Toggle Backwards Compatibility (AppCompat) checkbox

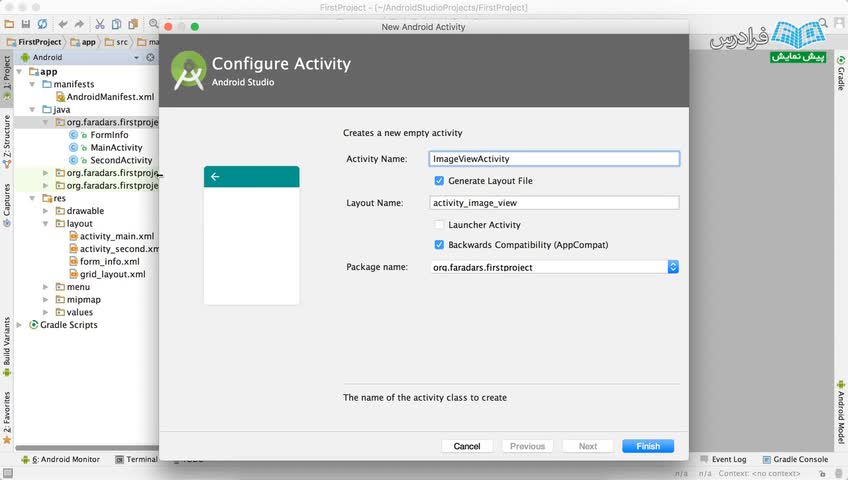(x=439, y=244)
